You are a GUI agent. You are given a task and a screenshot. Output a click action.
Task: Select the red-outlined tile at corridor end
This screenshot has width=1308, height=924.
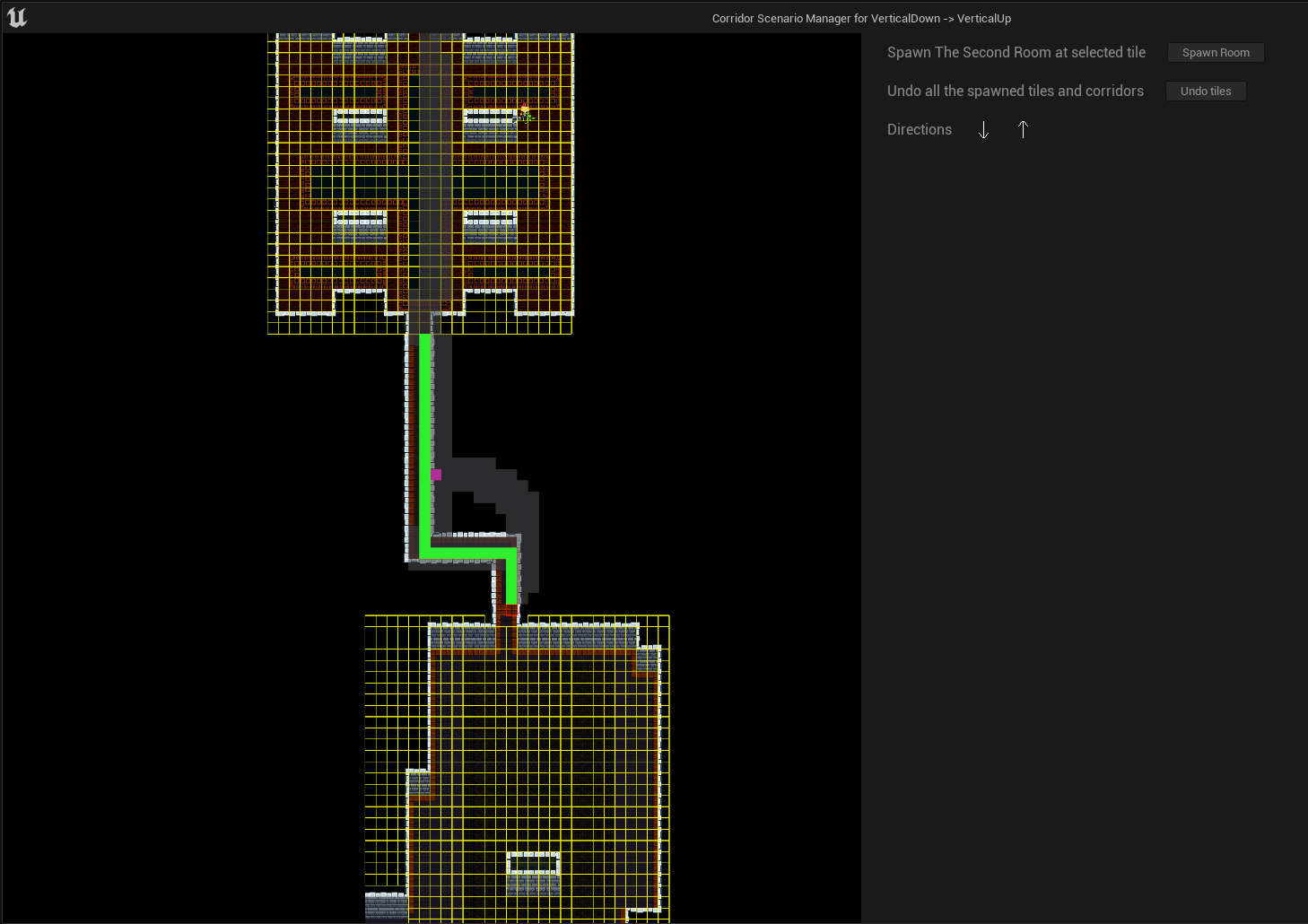coord(510,612)
